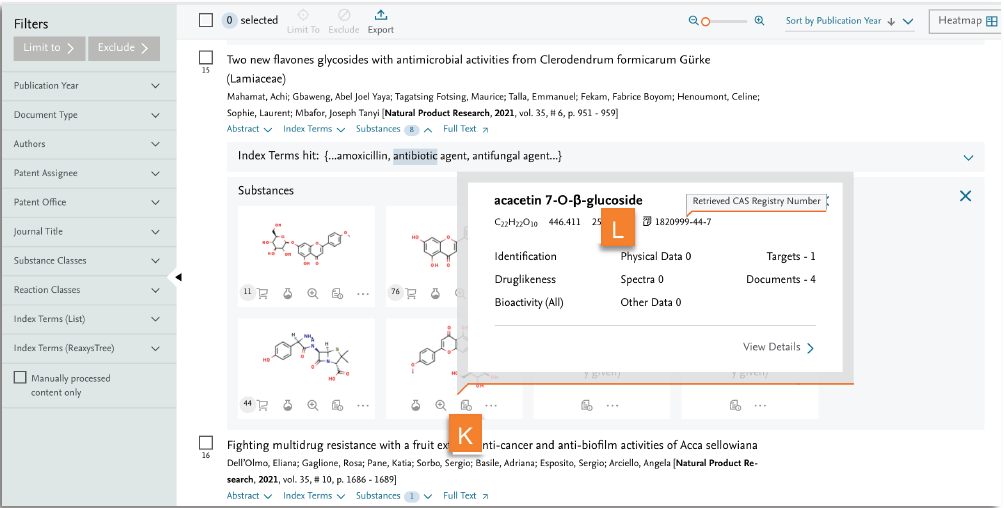Click View Details in the substance popup
The height and width of the screenshot is (508, 1004).
pos(778,347)
